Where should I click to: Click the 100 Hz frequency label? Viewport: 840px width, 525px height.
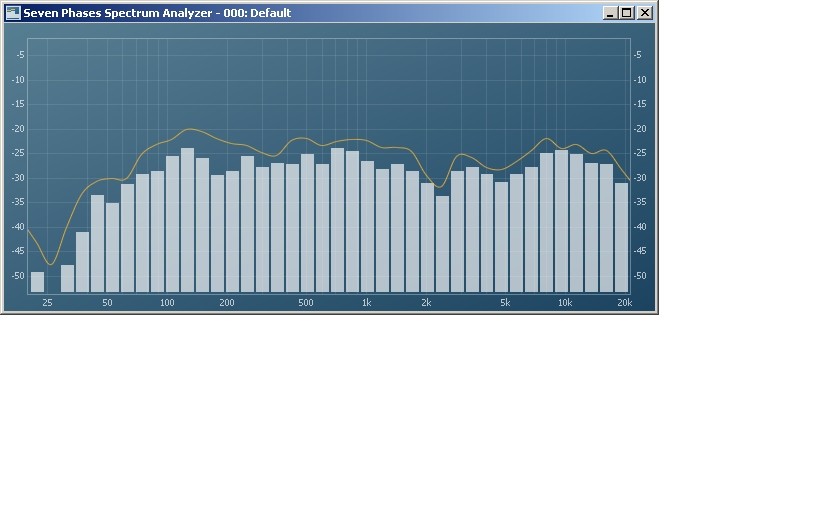[167, 303]
